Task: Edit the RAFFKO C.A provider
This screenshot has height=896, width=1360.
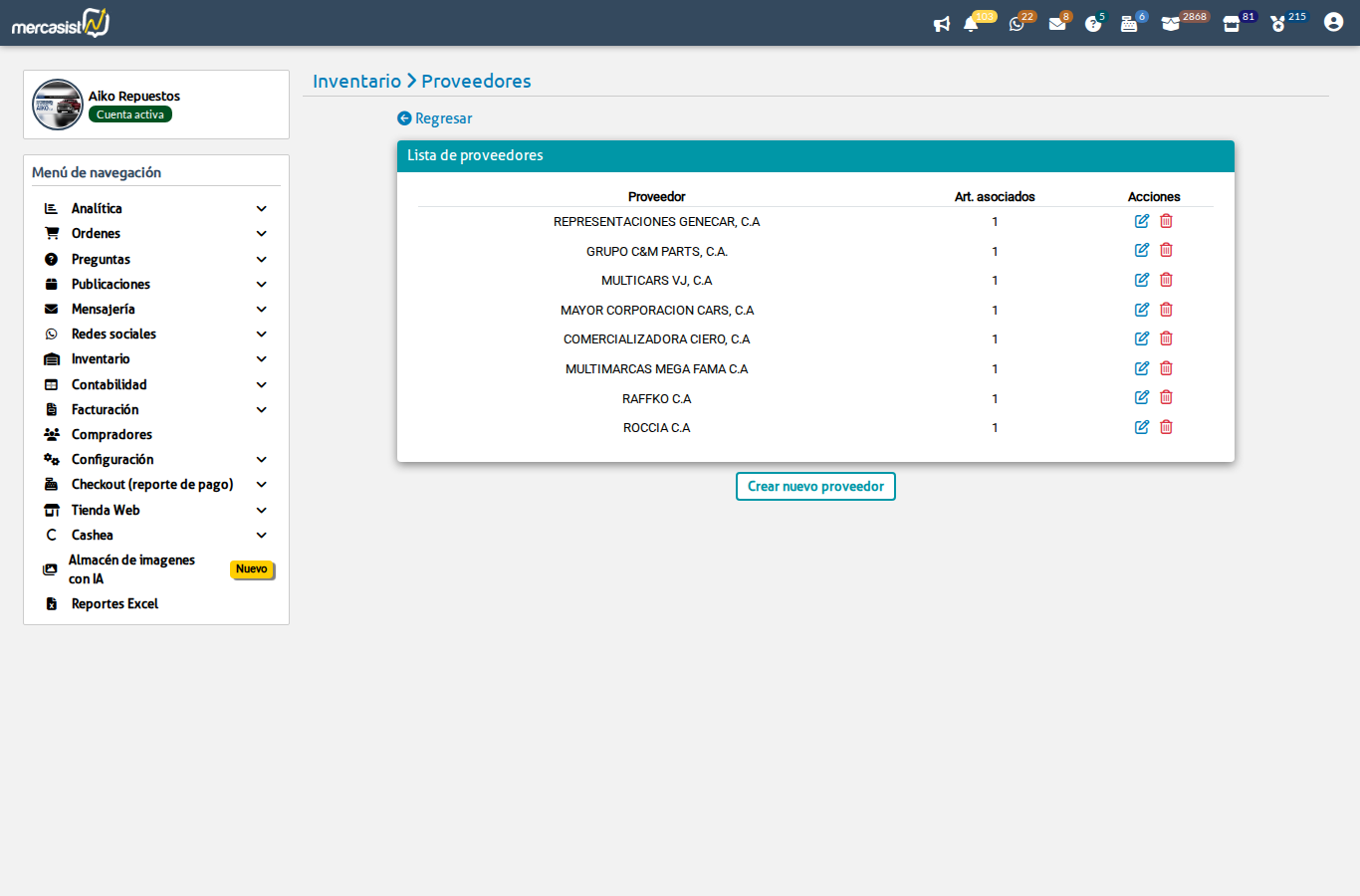Action: (x=1141, y=397)
